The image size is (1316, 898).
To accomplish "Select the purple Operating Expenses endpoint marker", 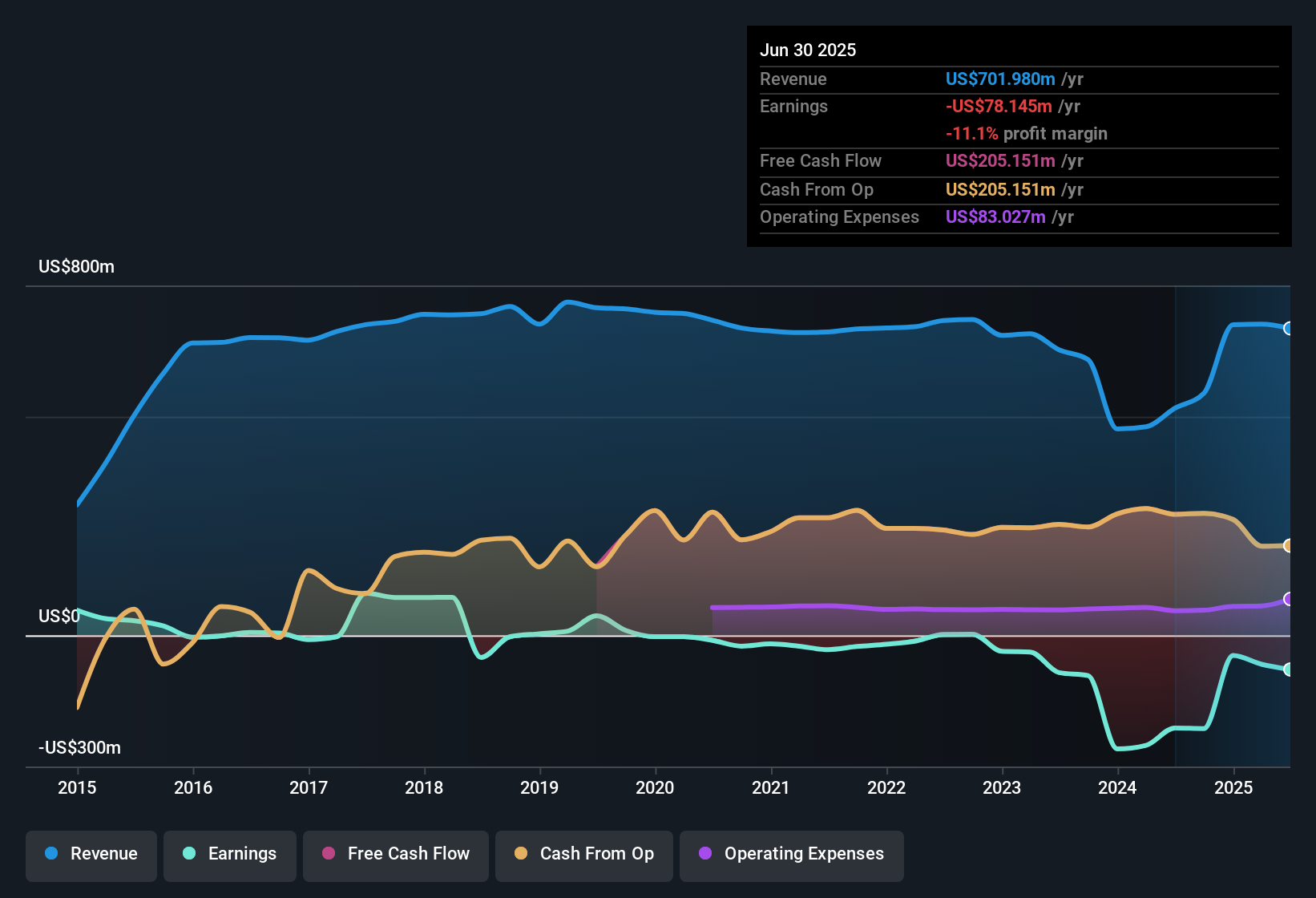I will coord(1289,599).
